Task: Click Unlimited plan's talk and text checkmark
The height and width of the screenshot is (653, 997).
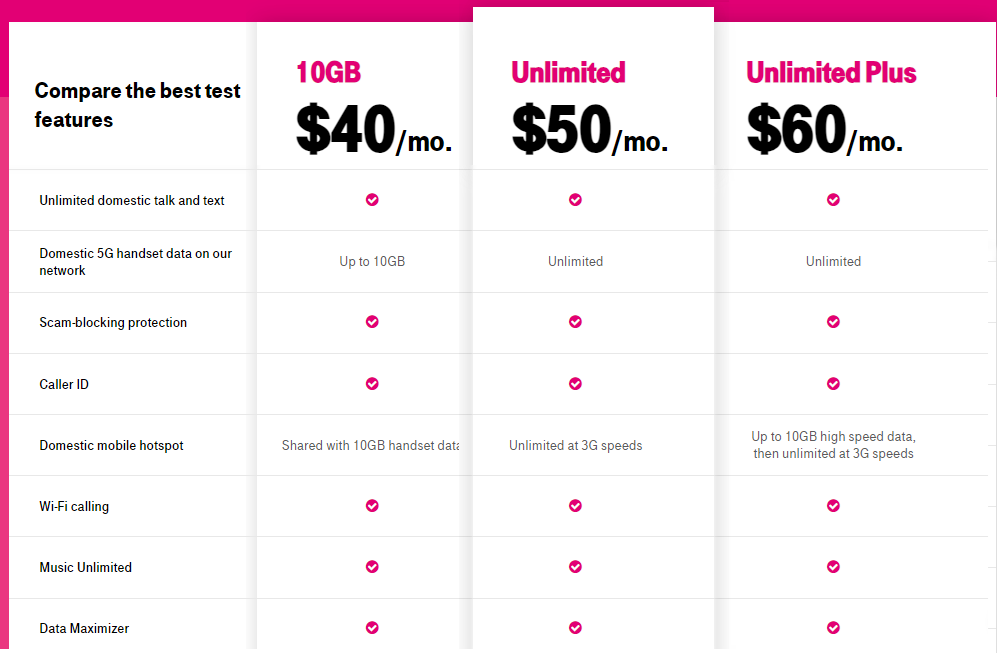Action: [575, 200]
